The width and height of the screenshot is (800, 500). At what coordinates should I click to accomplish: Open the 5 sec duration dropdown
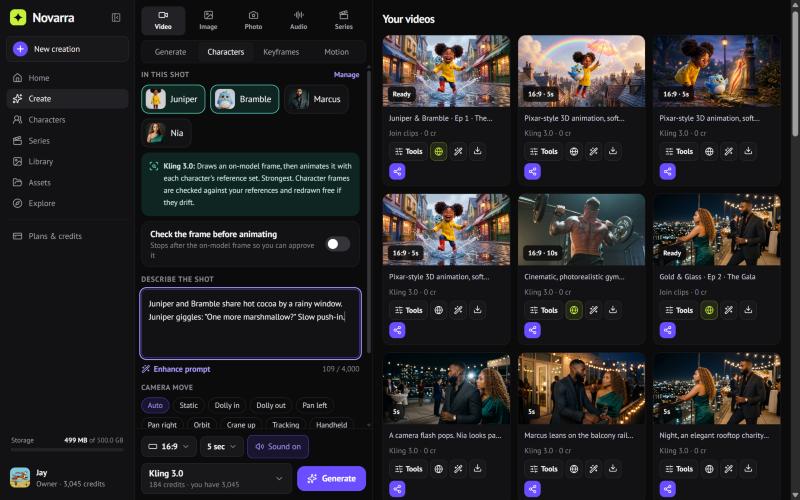221,446
